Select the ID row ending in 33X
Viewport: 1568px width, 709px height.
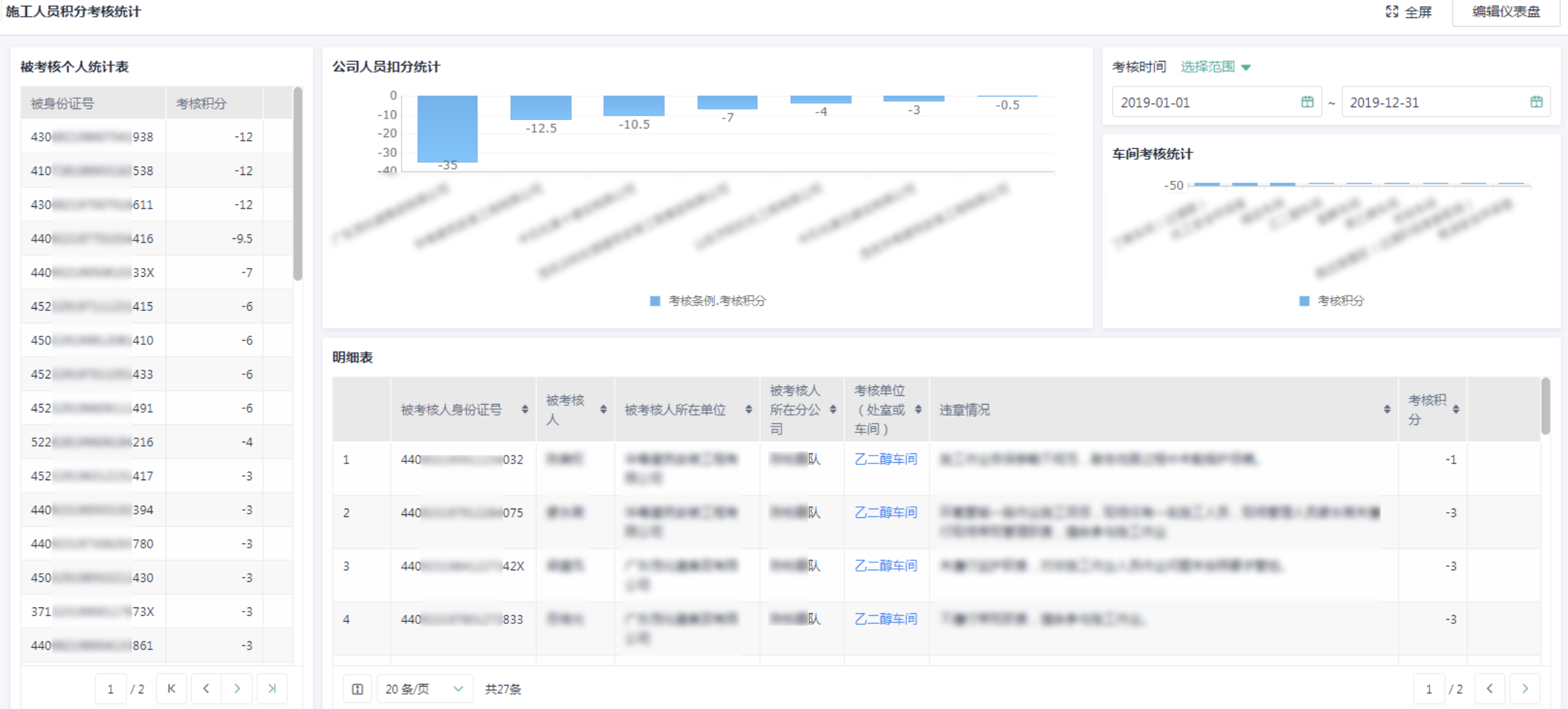(x=156, y=272)
